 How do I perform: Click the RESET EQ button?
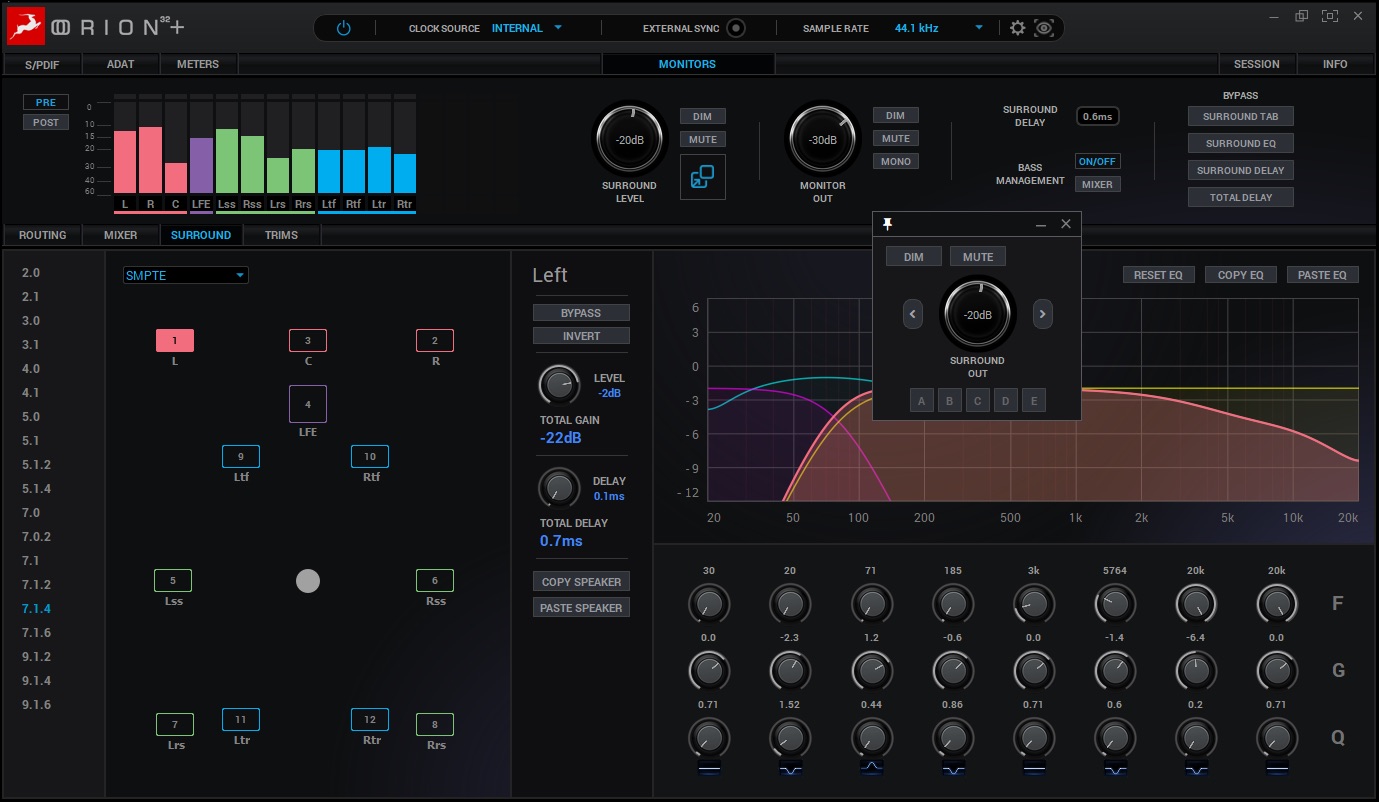[1158, 275]
